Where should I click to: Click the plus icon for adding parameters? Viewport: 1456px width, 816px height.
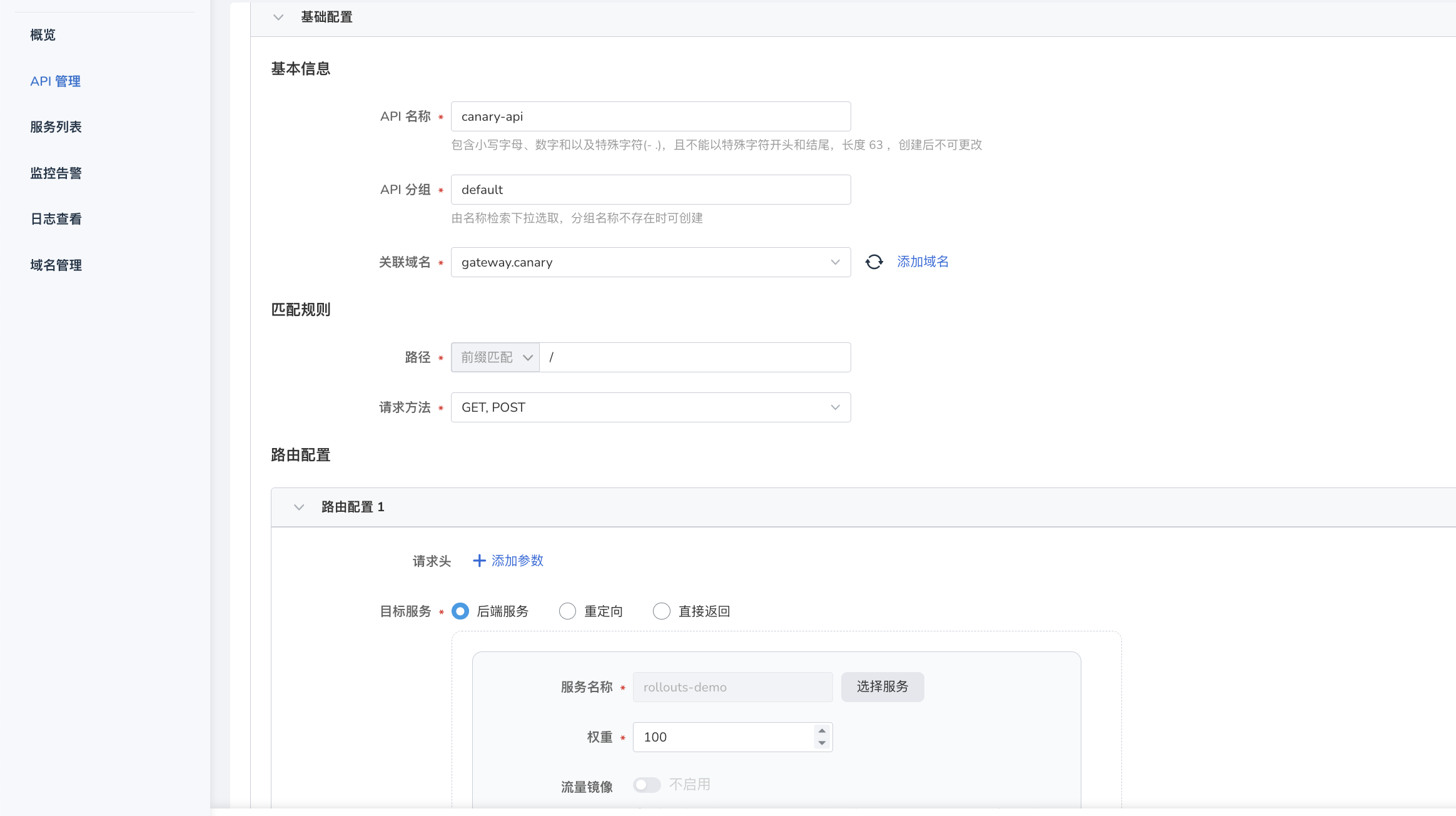coord(479,561)
